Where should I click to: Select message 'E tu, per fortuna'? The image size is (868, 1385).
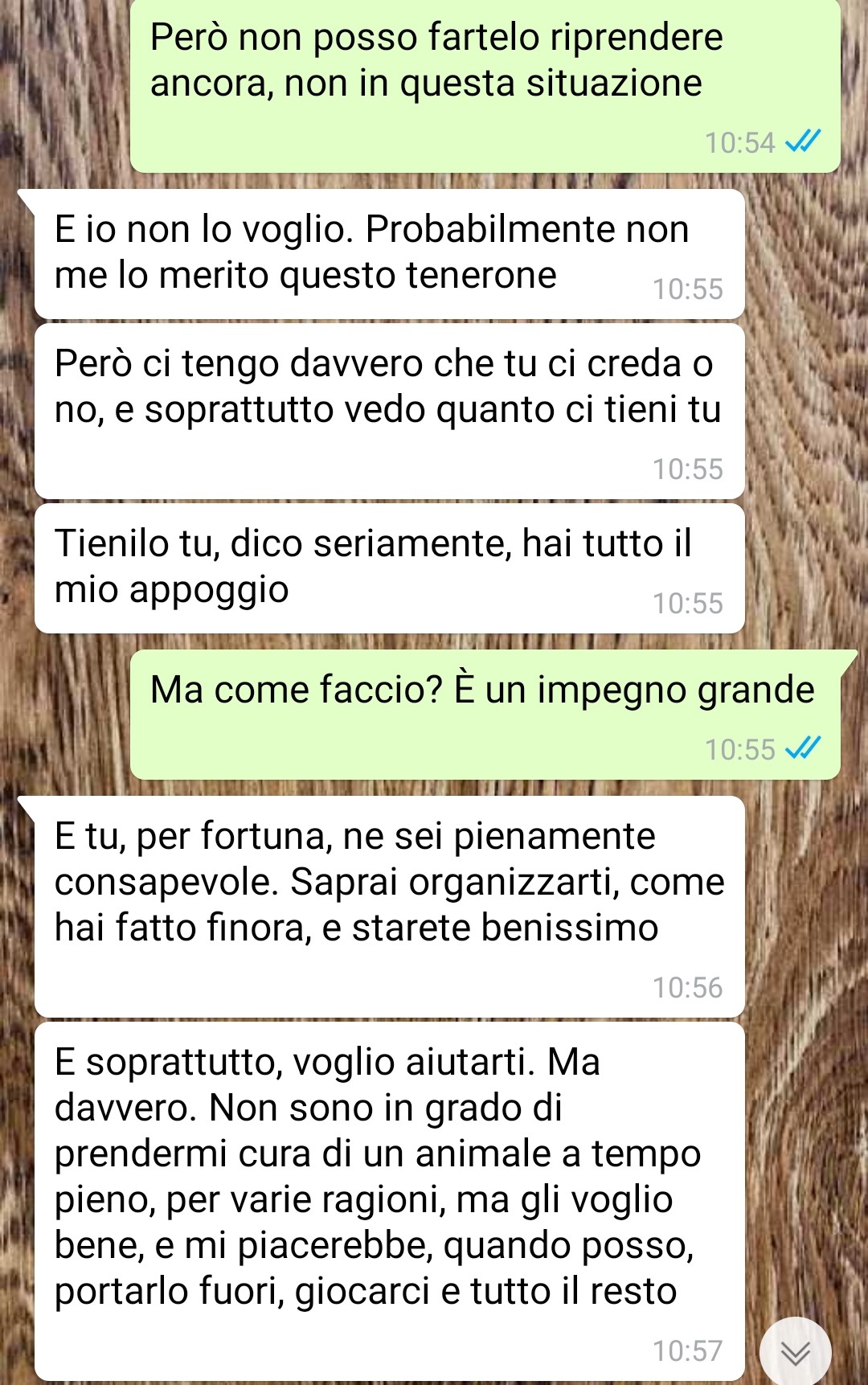tap(389, 907)
